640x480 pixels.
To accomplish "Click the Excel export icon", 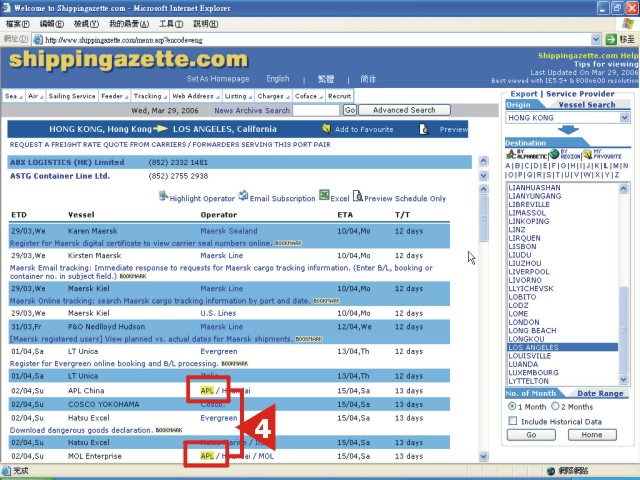I will pyautogui.click(x=324, y=195).
